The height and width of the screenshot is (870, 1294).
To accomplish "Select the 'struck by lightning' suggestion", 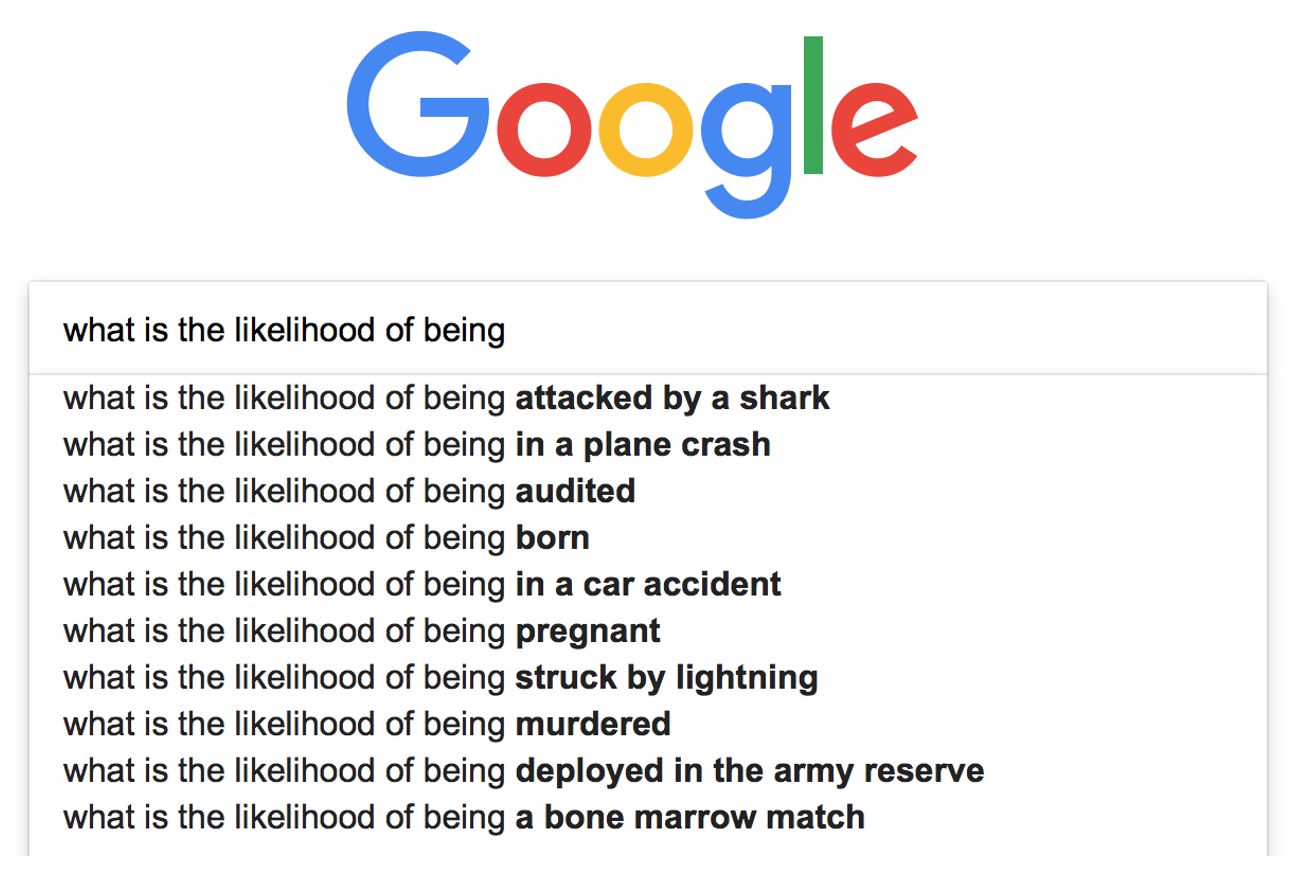I will [440, 677].
